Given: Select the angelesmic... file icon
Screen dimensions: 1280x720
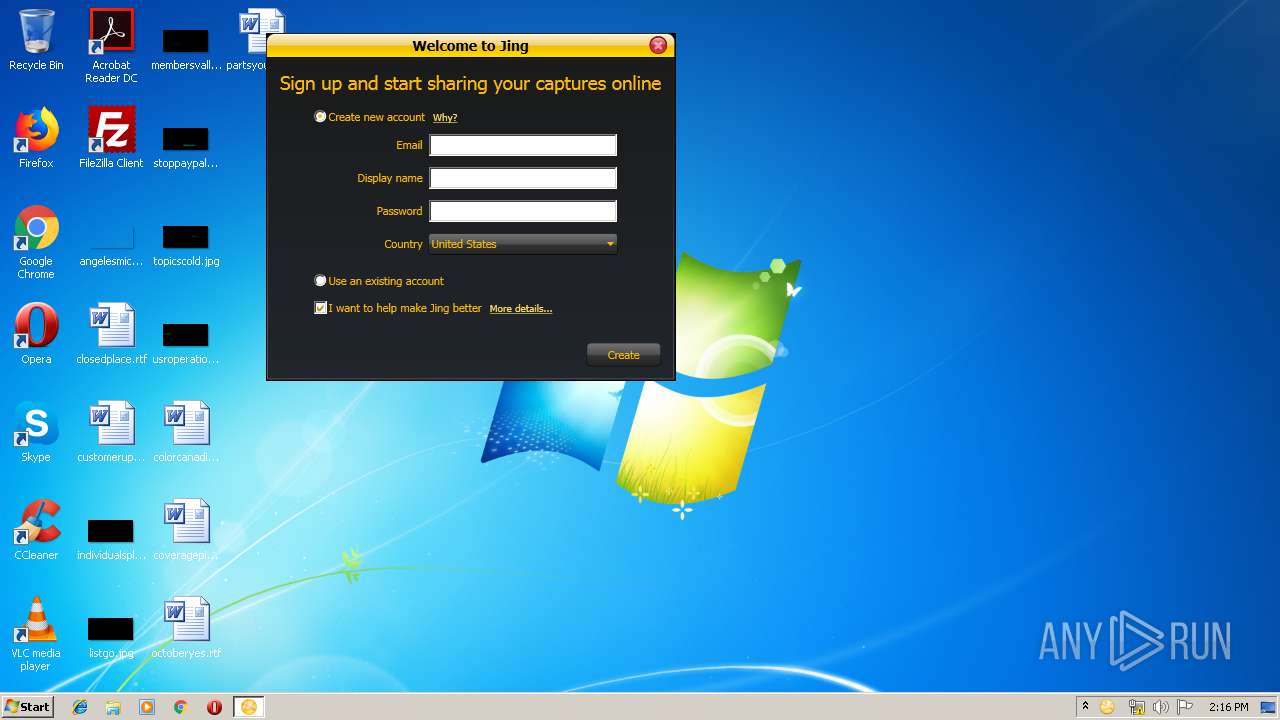Looking at the screenshot, I should (x=111, y=246).
